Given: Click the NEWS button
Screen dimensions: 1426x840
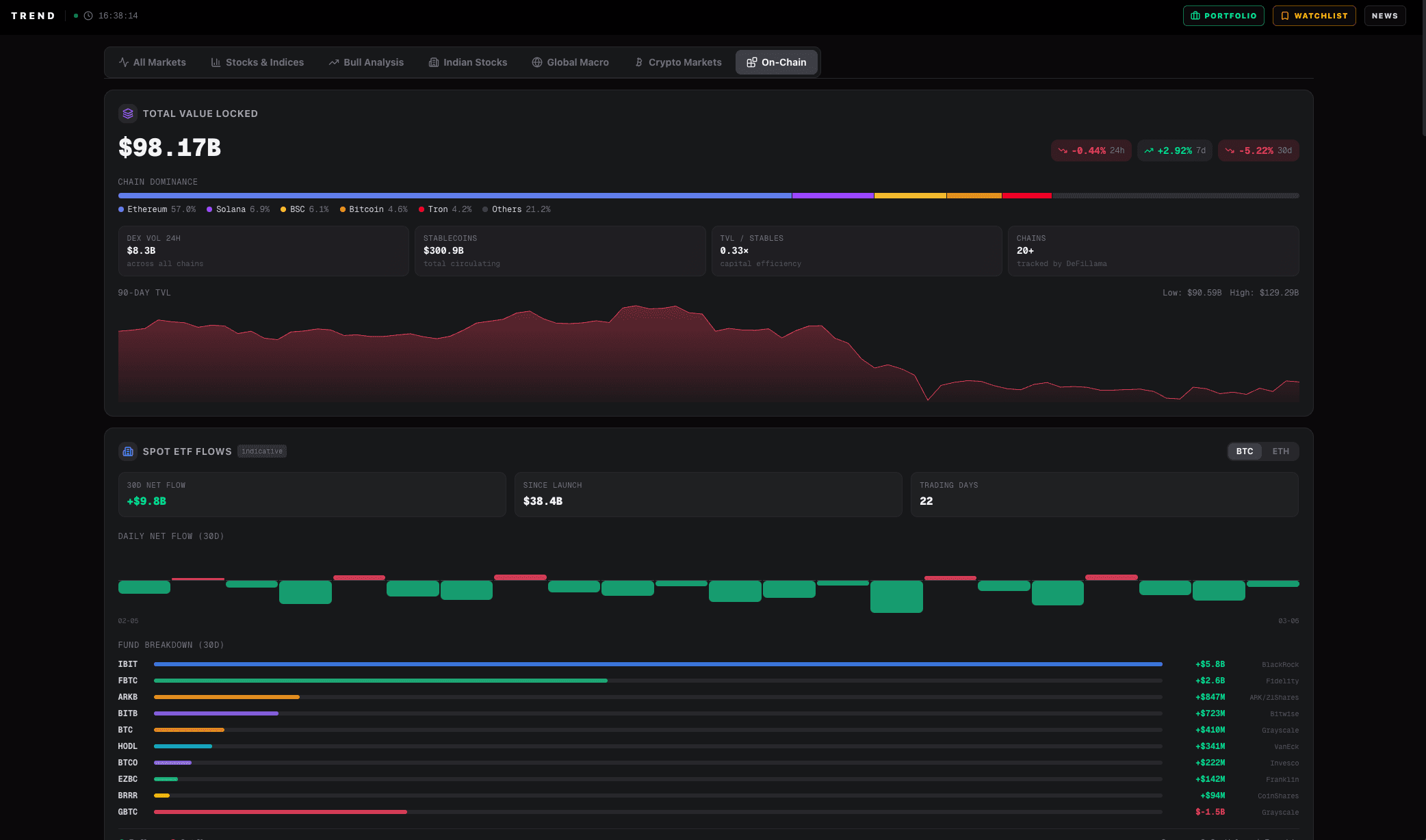Looking at the screenshot, I should pyautogui.click(x=1384, y=15).
